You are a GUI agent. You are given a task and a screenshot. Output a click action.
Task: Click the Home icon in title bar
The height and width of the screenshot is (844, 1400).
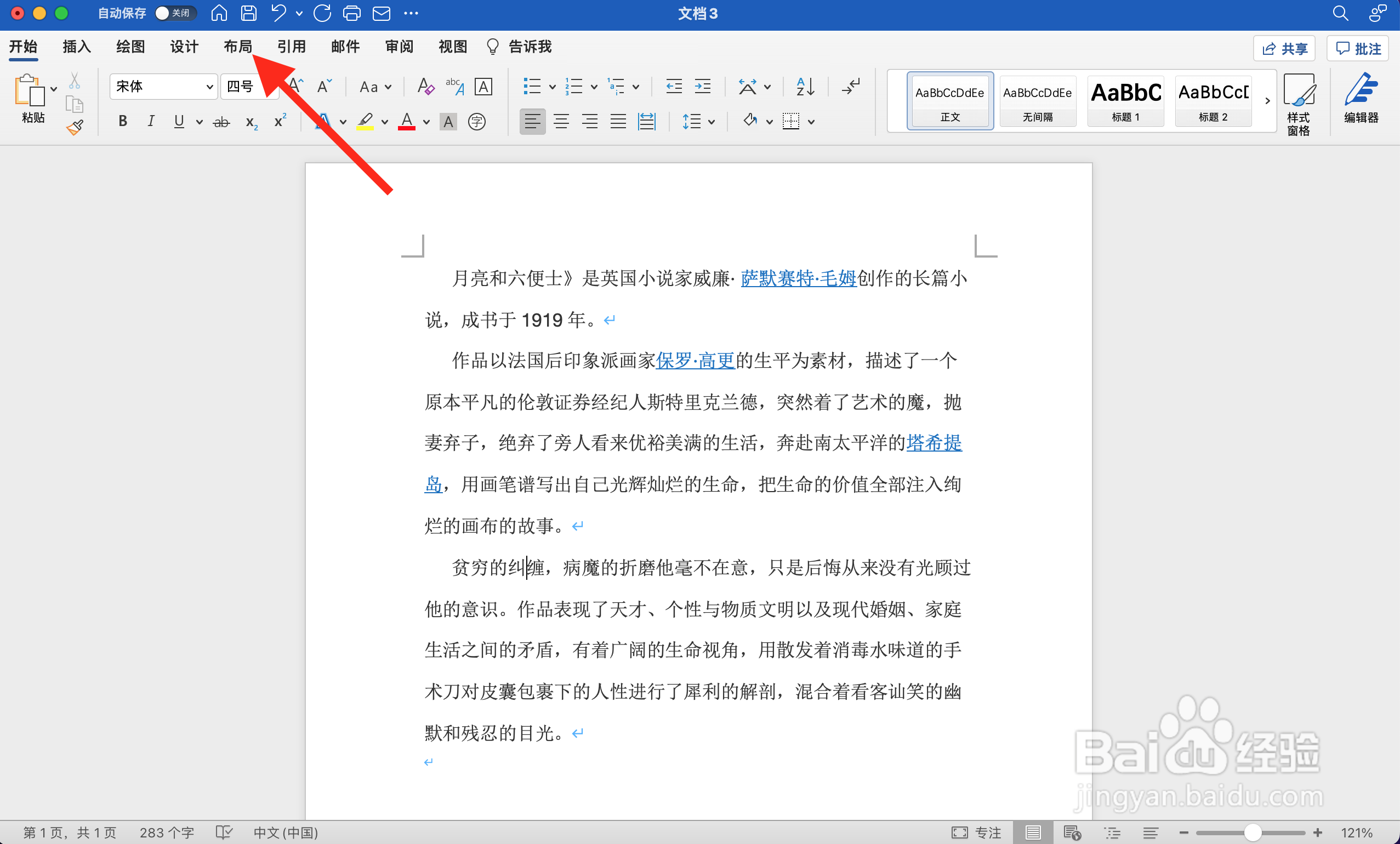click(219, 13)
